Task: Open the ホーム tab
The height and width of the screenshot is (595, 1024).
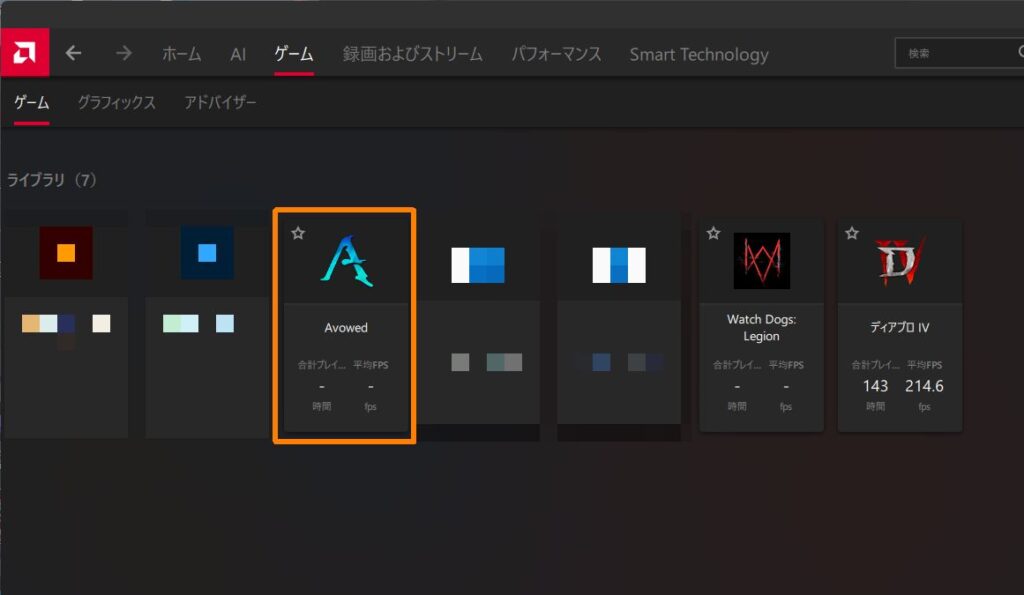Action: (x=182, y=54)
